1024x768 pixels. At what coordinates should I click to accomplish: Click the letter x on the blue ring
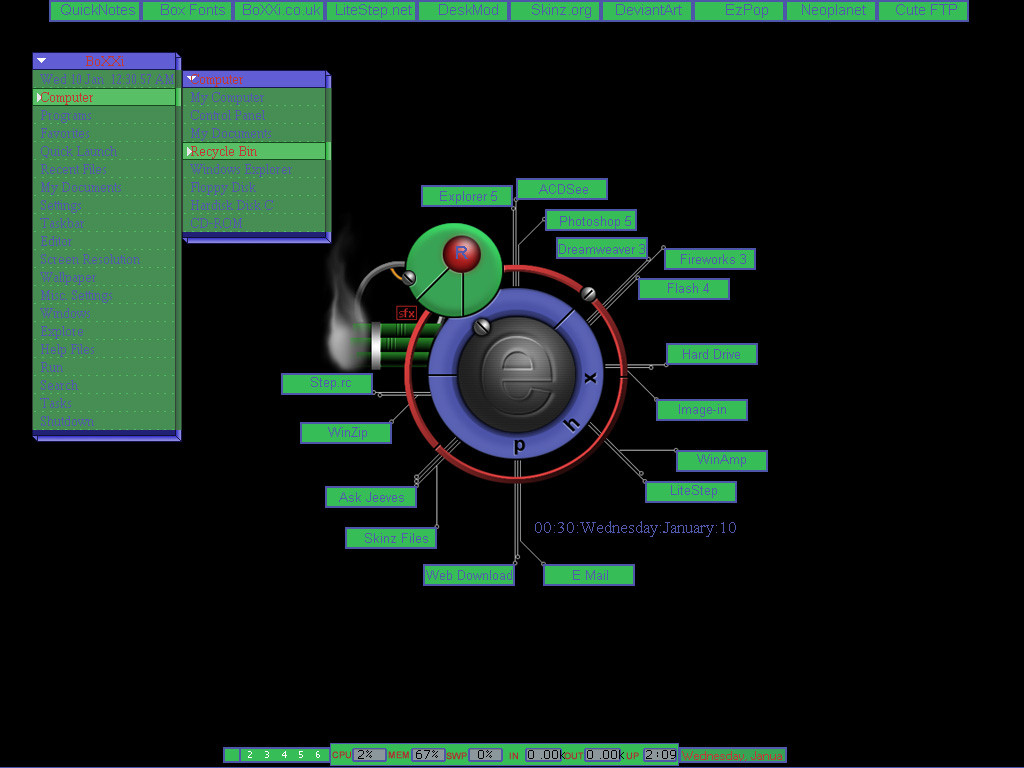590,377
